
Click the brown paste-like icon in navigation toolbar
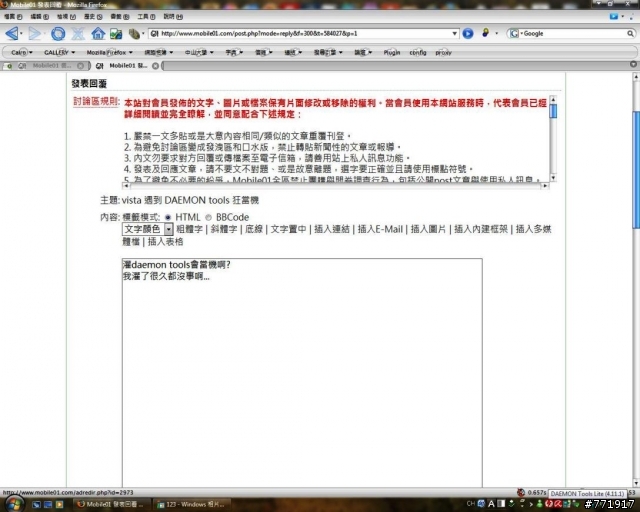tap(134, 33)
